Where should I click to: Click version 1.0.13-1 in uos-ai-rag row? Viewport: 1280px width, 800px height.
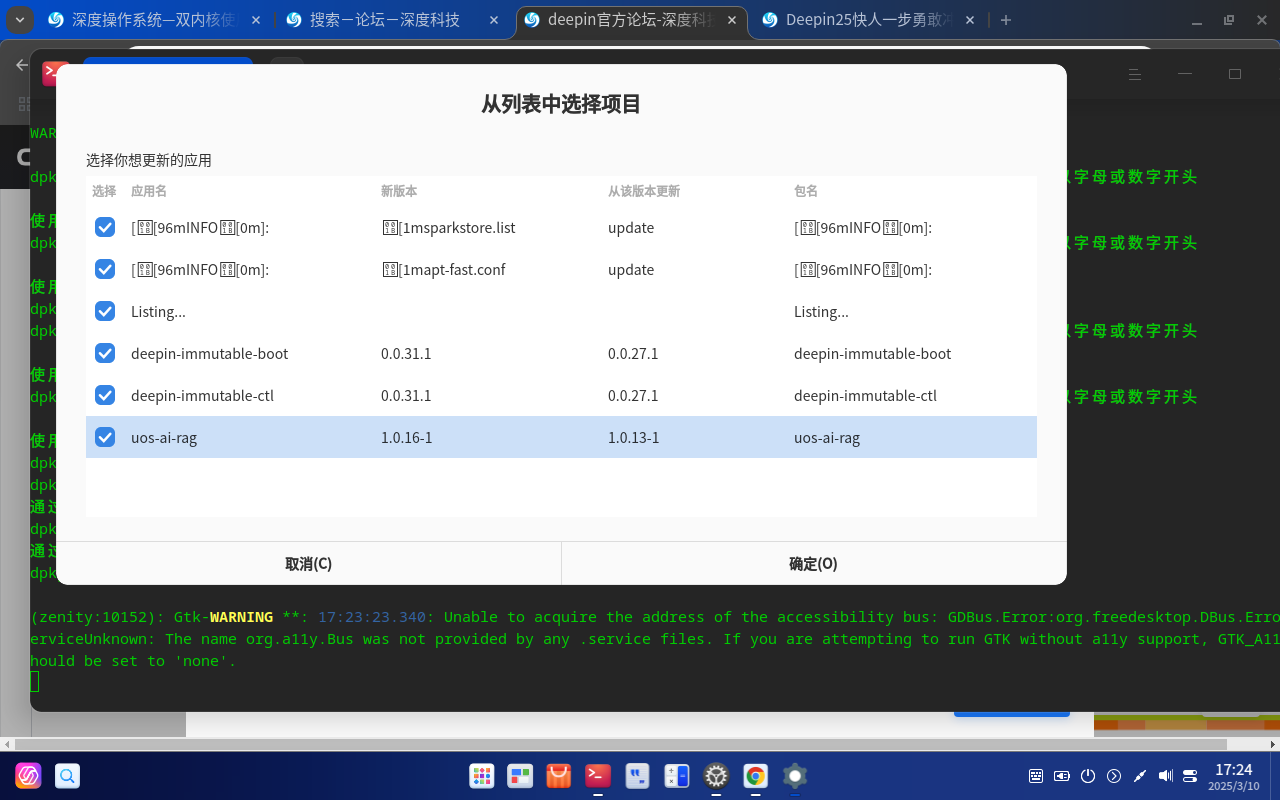634,437
